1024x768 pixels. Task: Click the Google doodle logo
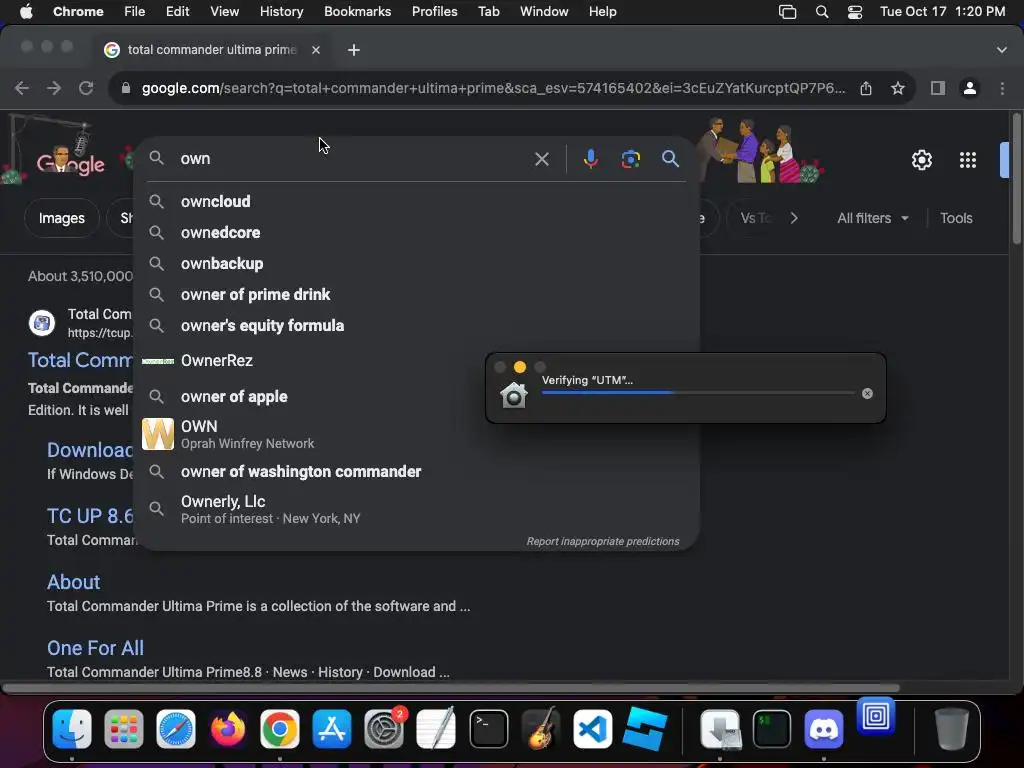pos(70,163)
